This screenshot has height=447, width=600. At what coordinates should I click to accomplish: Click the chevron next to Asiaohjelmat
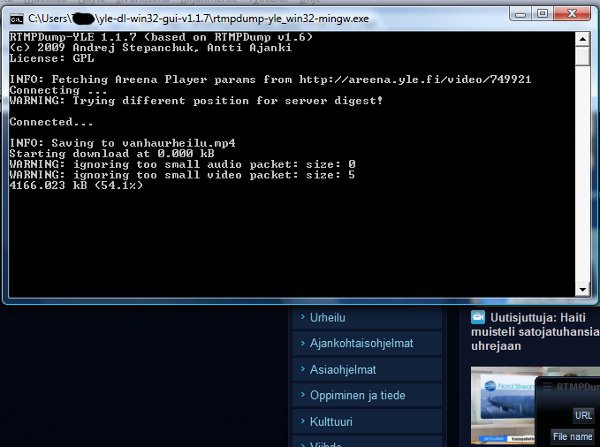coord(303,369)
